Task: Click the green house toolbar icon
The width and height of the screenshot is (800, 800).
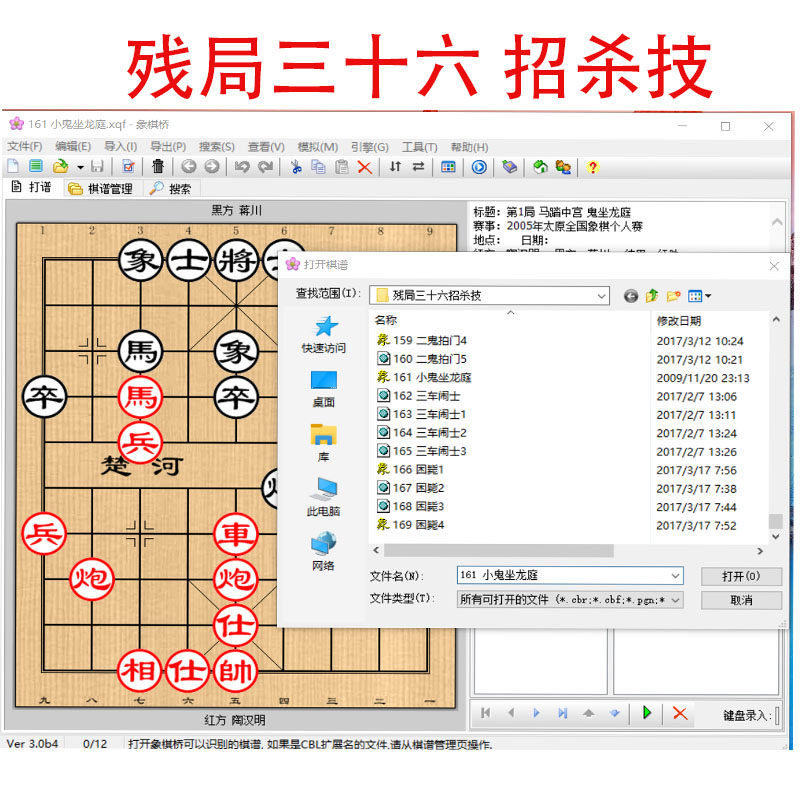Action: click(540, 167)
